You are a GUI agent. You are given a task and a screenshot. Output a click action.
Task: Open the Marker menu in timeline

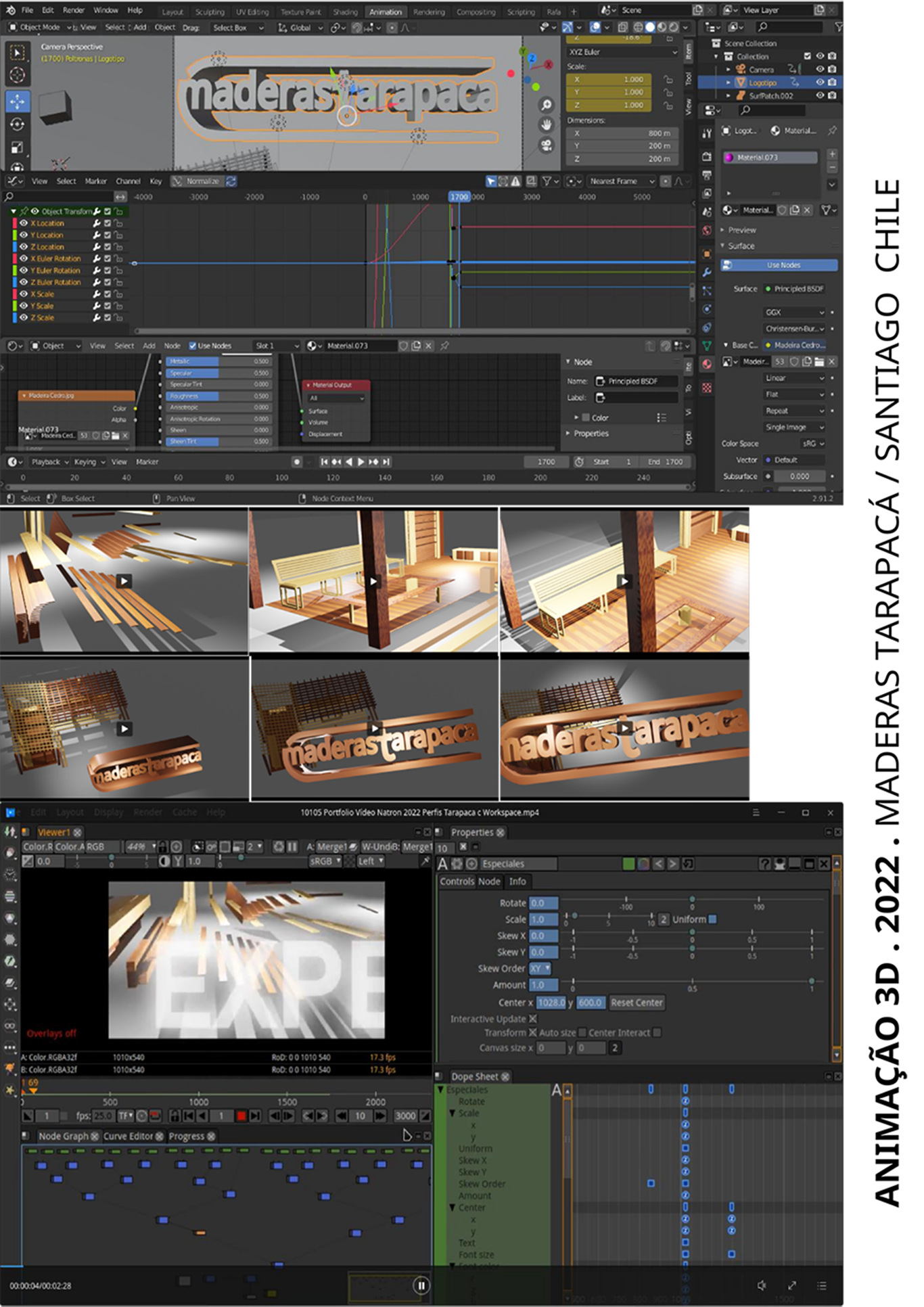pyautogui.click(x=147, y=462)
